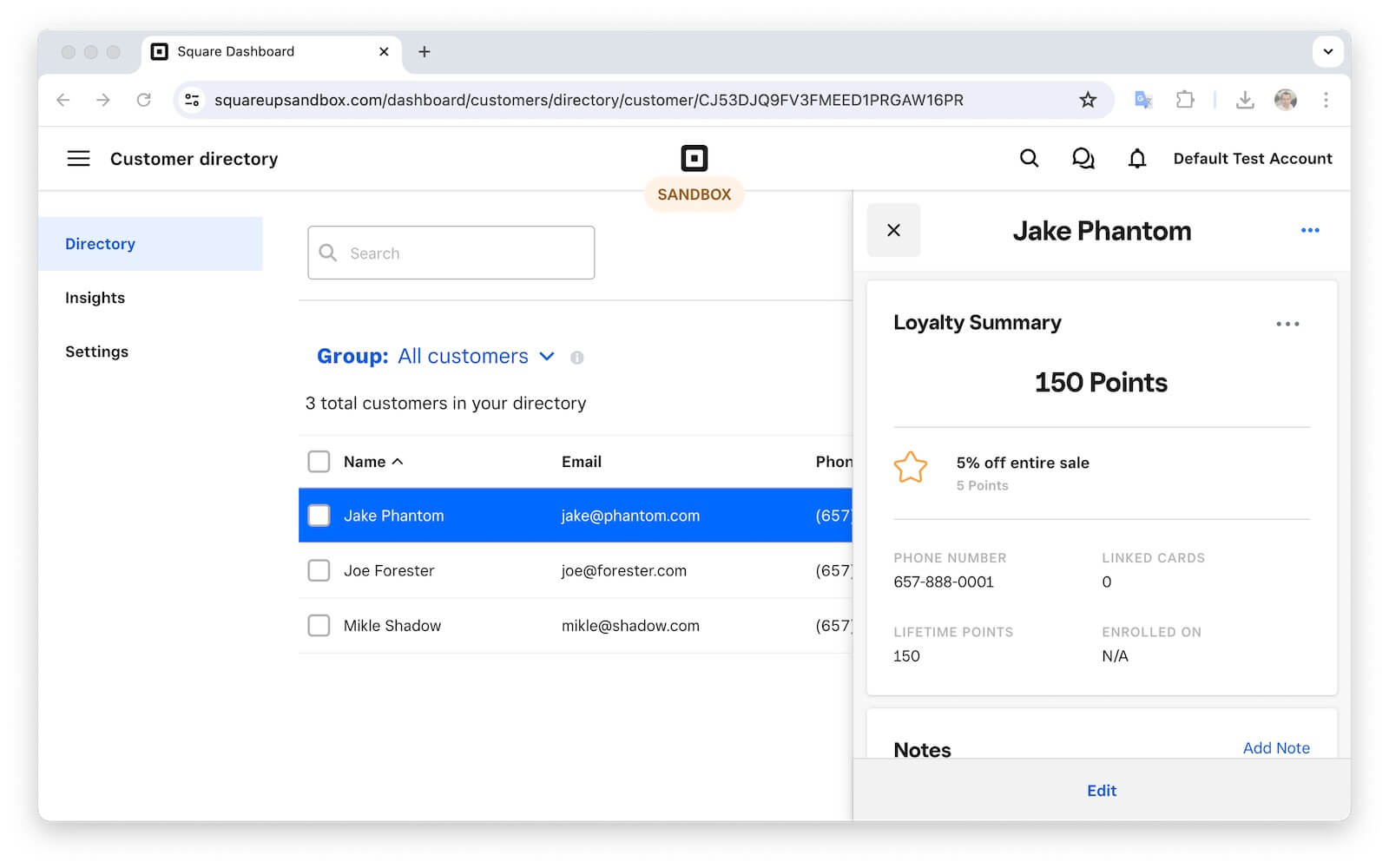1389x868 pixels.
Task: Check the Jake Phantom row checkbox
Action: [x=319, y=516]
